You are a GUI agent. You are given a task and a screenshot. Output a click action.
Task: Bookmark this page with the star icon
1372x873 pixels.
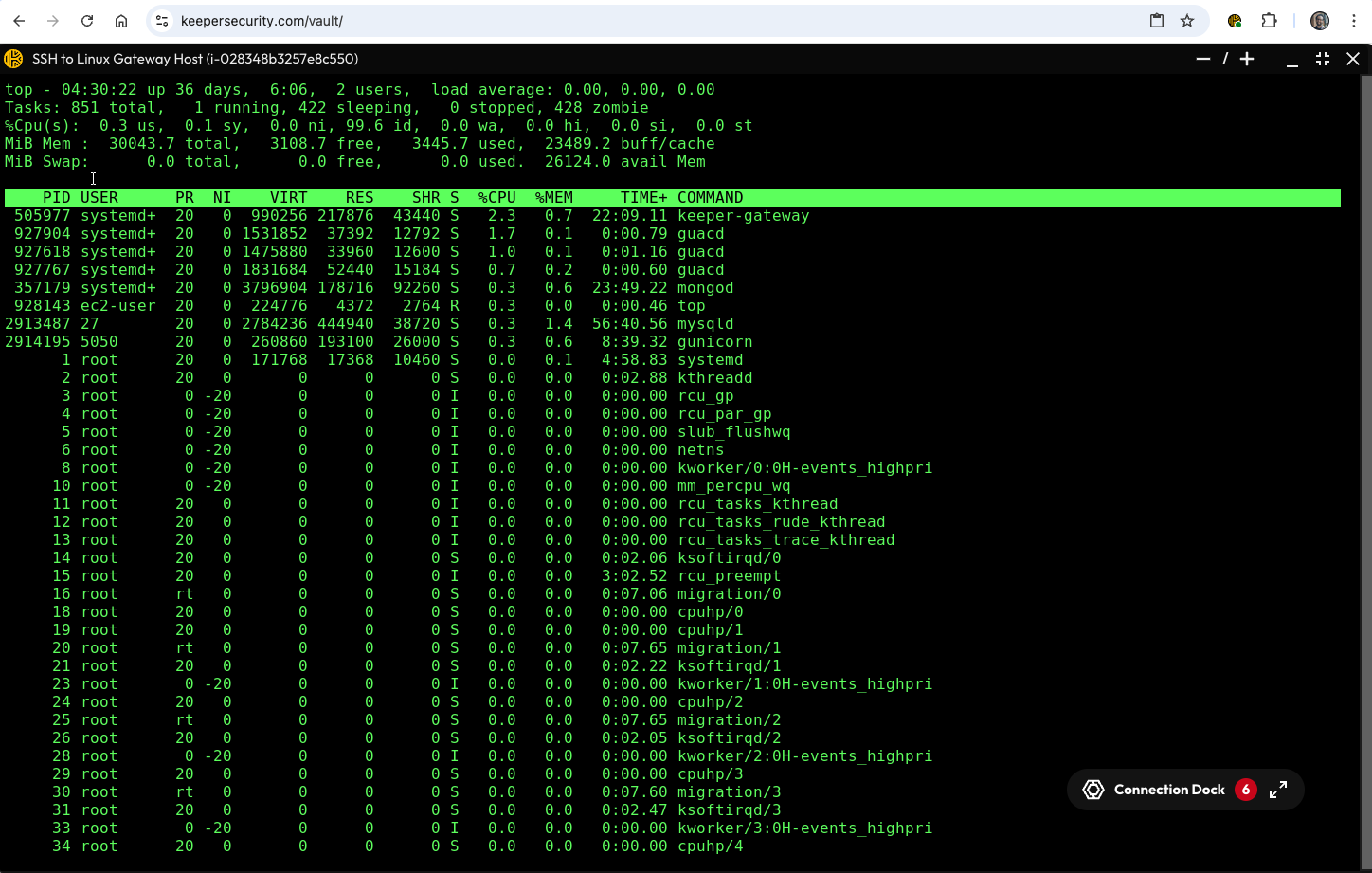[x=1187, y=21]
